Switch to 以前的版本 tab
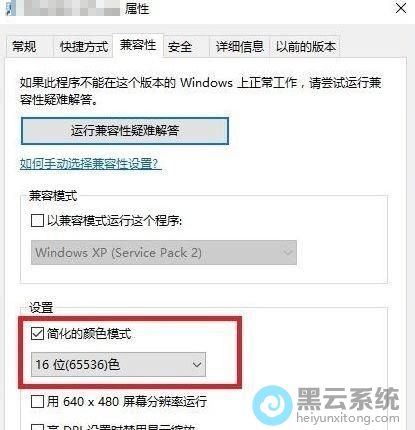Viewport: 415px width, 430px height. pos(305,46)
